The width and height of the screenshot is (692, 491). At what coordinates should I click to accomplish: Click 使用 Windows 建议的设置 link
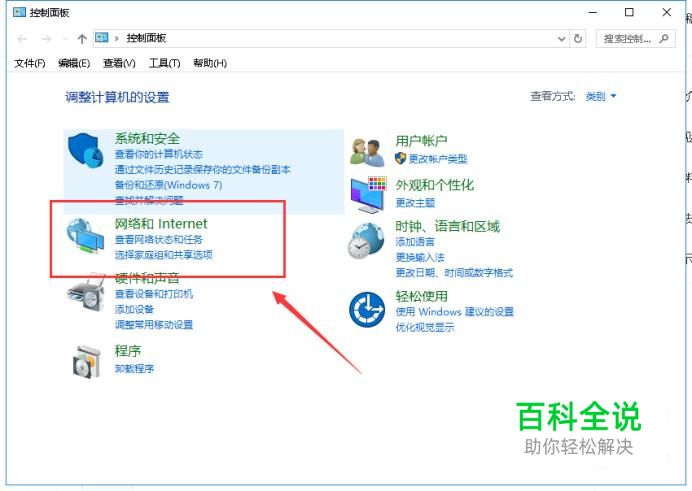coord(455,312)
